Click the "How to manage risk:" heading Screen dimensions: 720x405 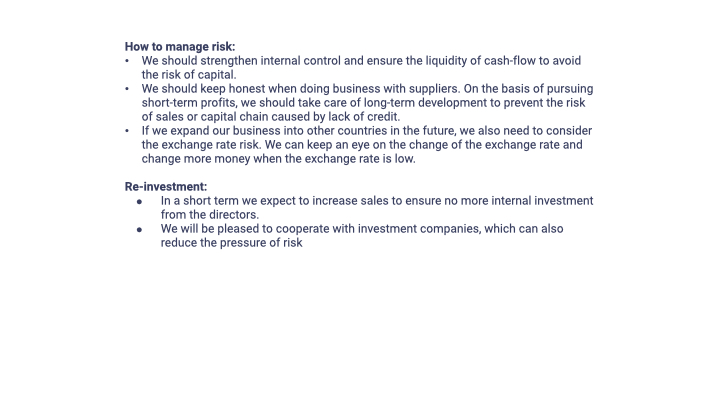click(180, 47)
